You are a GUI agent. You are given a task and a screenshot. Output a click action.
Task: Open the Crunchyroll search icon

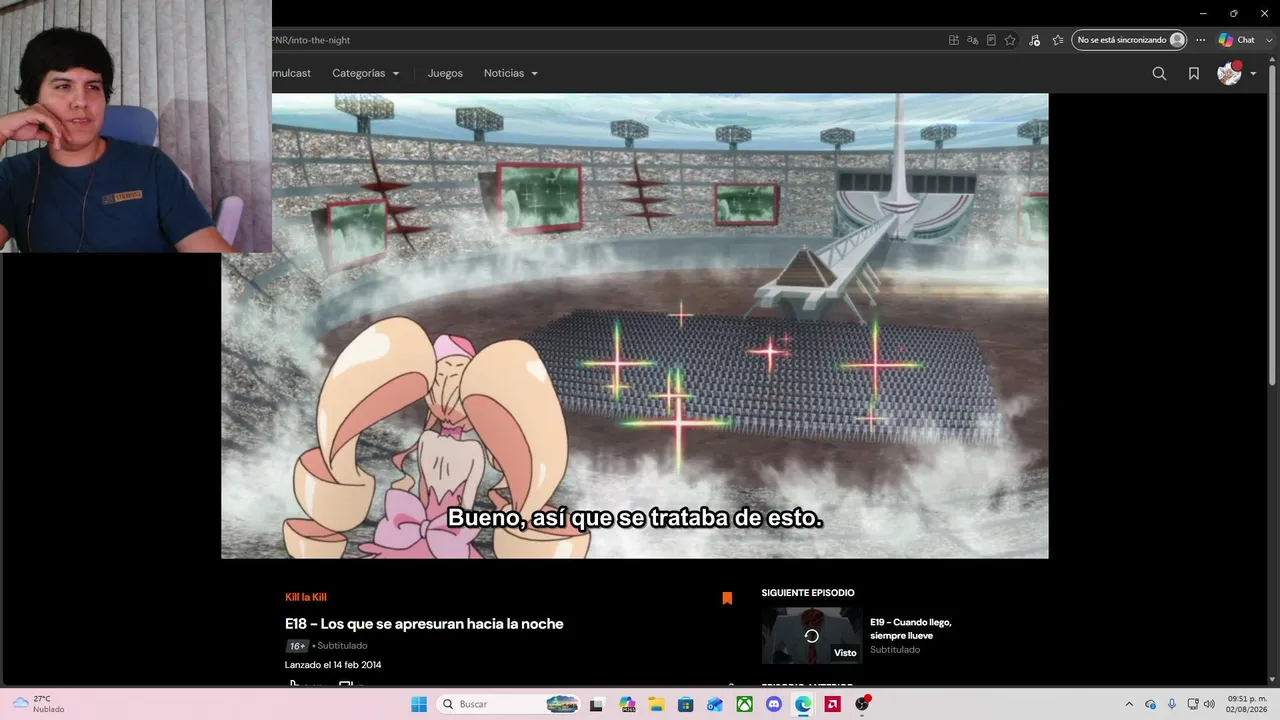pyautogui.click(x=1159, y=73)
